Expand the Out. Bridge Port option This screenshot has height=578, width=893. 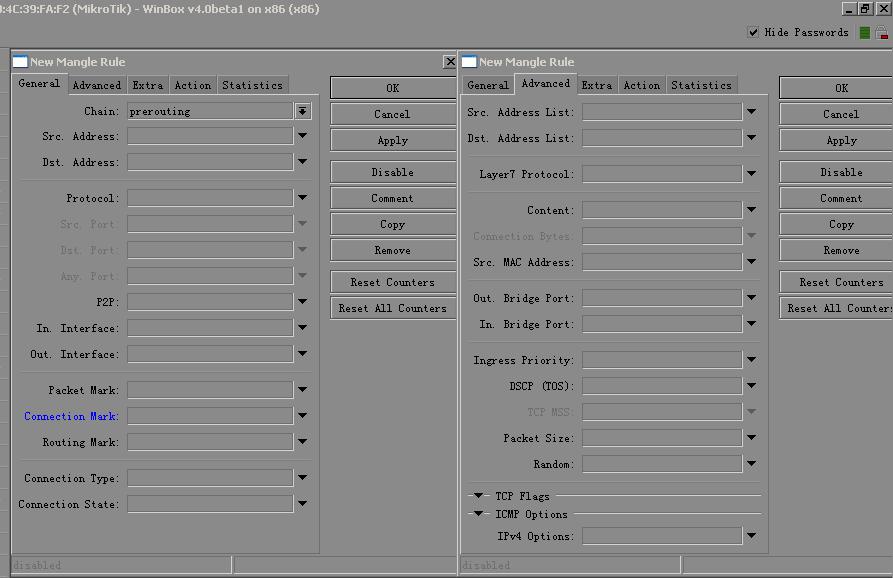(x=752, y=297)
